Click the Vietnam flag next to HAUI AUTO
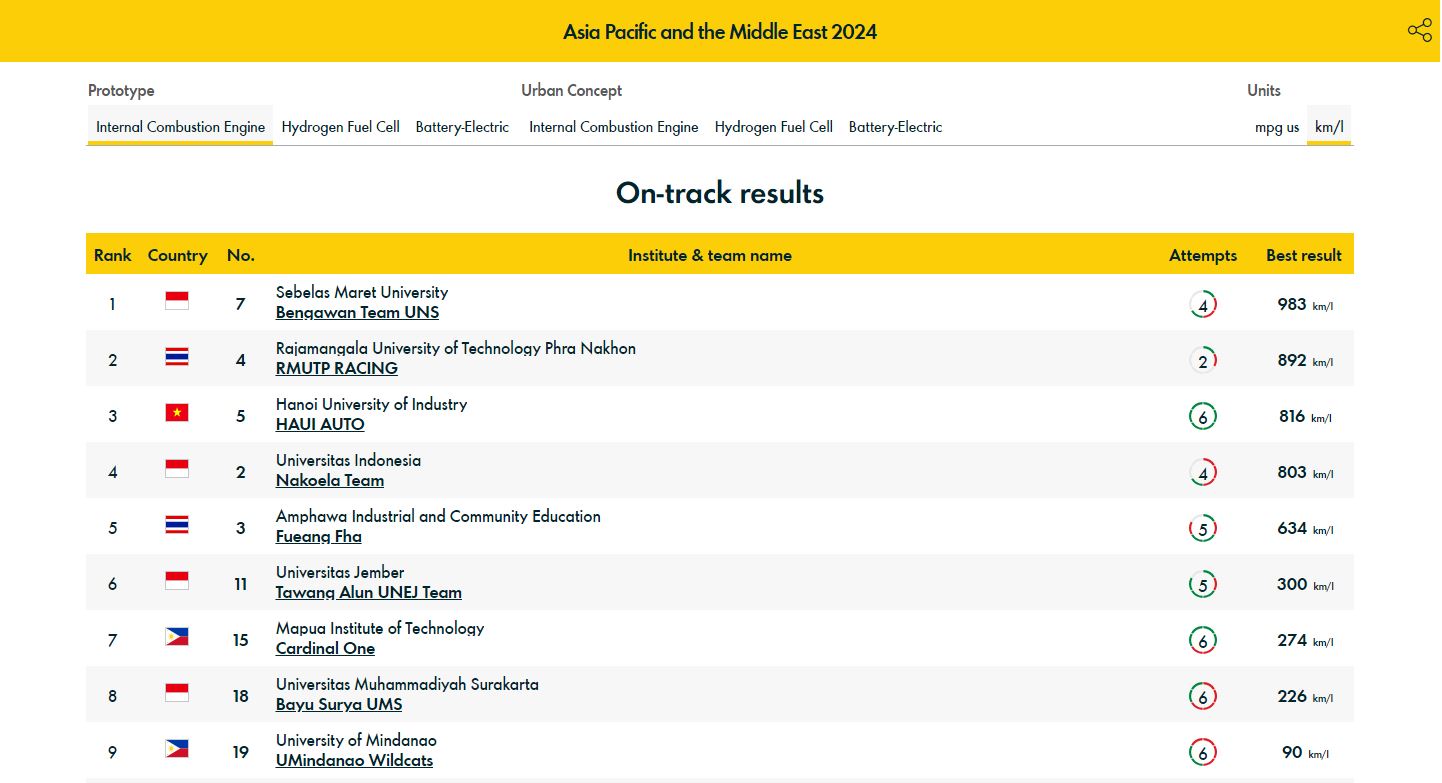Screen dimensions: 1442x783 177,414
